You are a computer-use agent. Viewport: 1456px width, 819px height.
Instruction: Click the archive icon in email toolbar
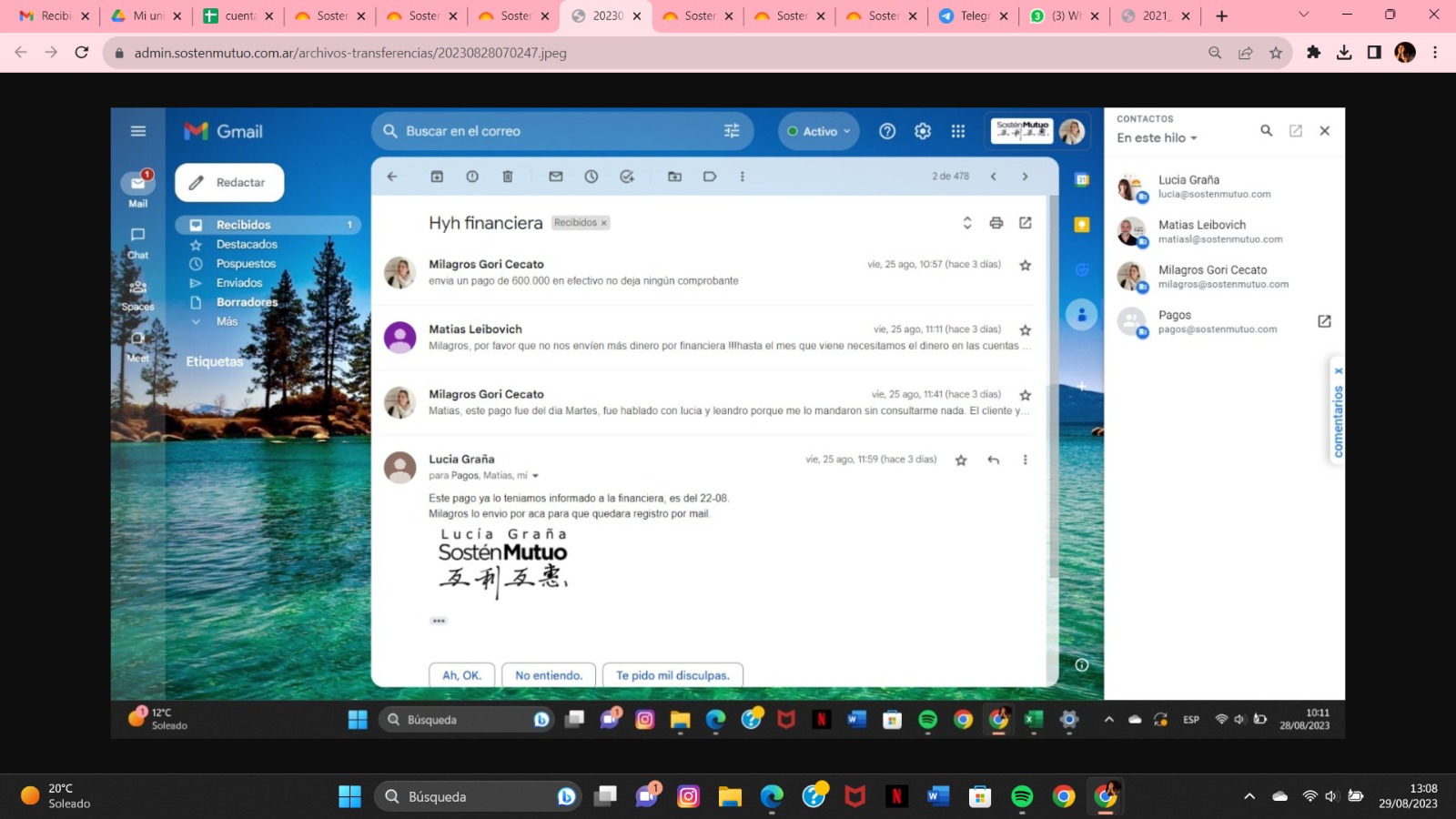click(x=437, y=177)
